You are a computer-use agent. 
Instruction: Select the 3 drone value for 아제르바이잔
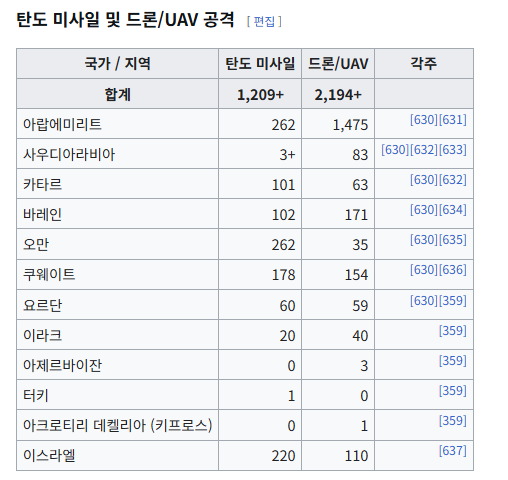pyautogui.click(x=364, y=366)
